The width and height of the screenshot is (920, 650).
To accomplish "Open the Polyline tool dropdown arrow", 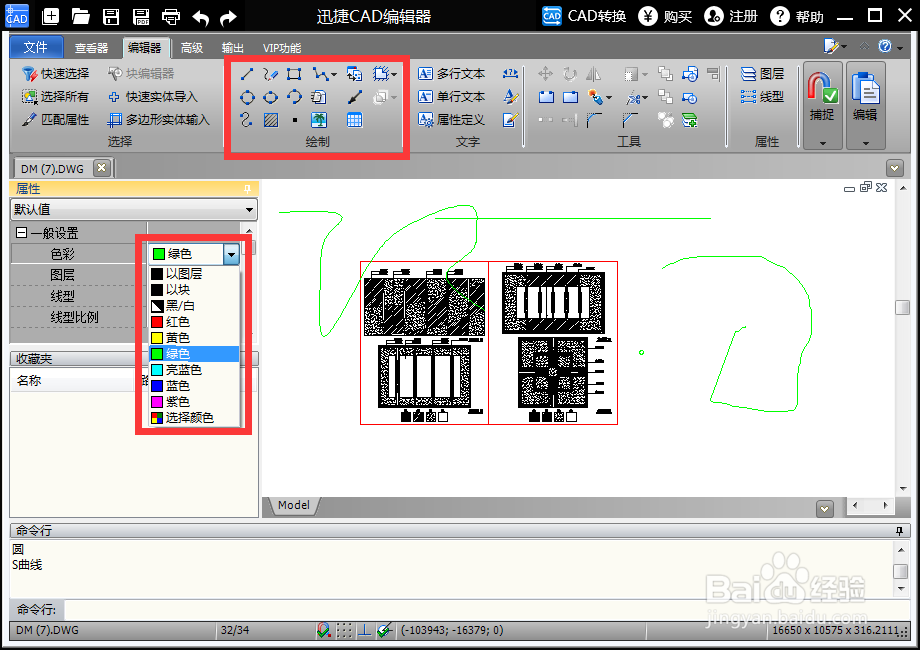I will 334,75.
